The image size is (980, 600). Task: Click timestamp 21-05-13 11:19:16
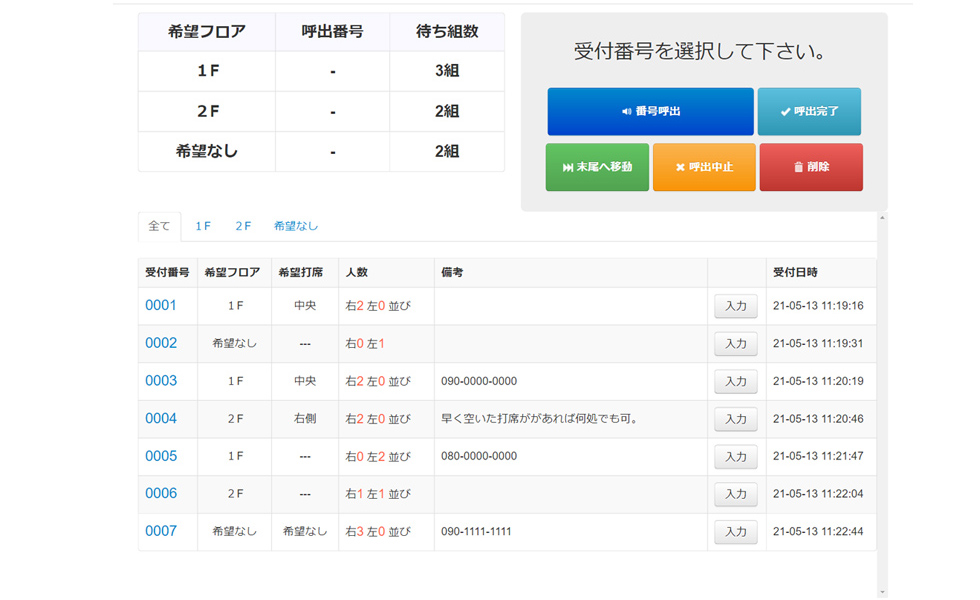tap(818, 306)
